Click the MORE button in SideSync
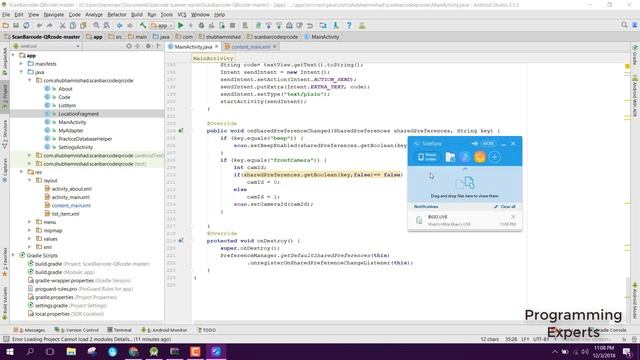640x360 pixels. [488, 144]
